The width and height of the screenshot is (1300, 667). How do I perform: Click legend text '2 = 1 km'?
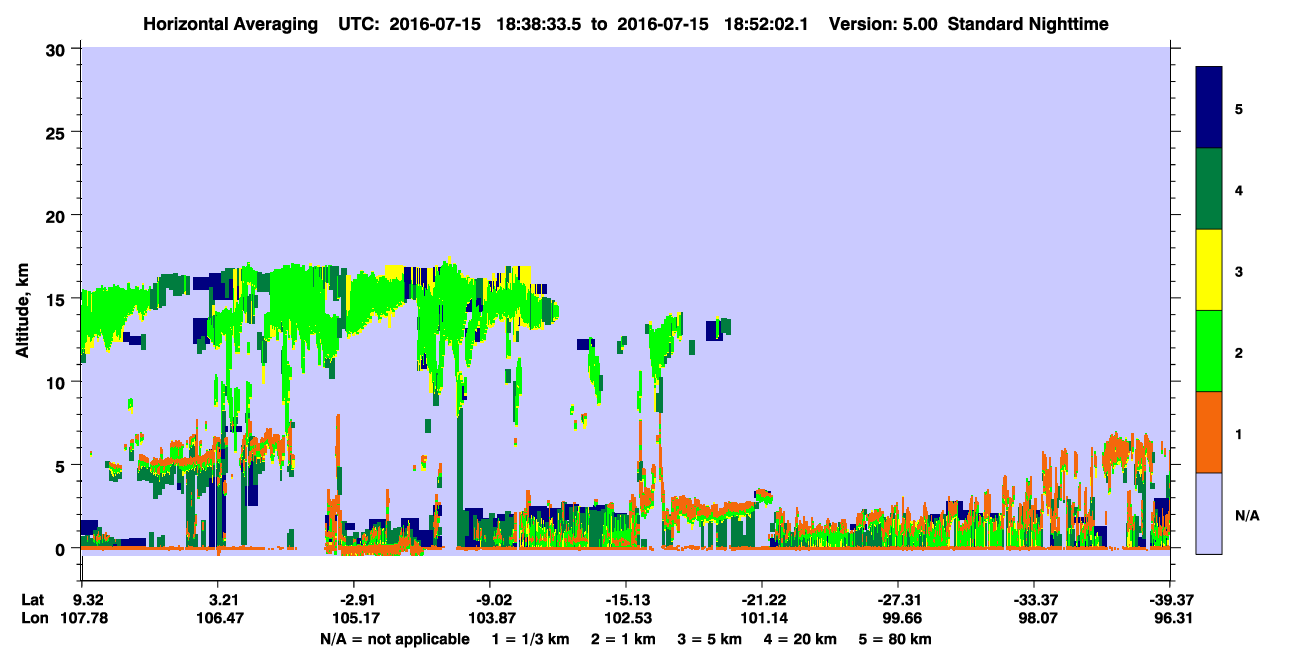622,639
